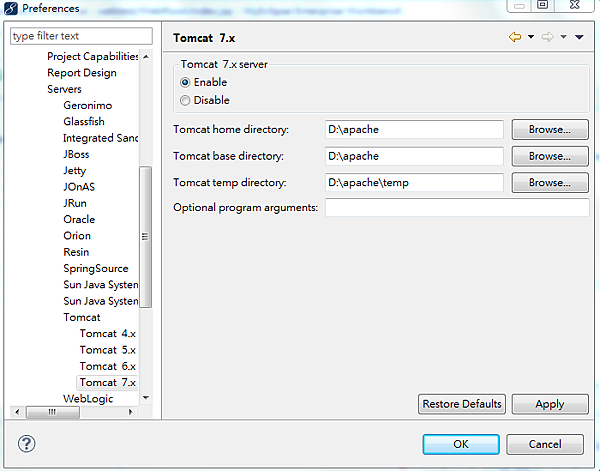
Task: Click the tree horizontal scroll left arrow
Action: pyautogui.click(x=17, y=412)
